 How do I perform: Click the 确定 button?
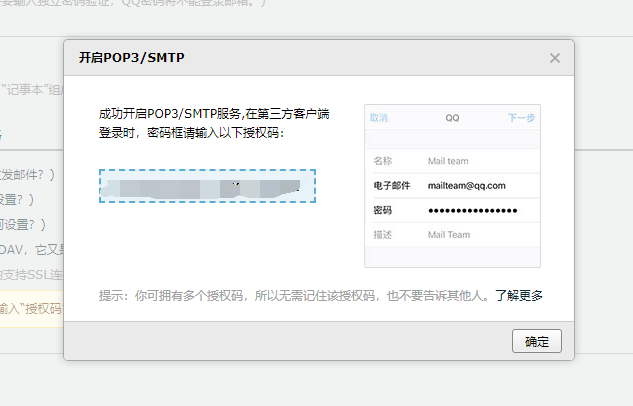(x=536, y=341)
